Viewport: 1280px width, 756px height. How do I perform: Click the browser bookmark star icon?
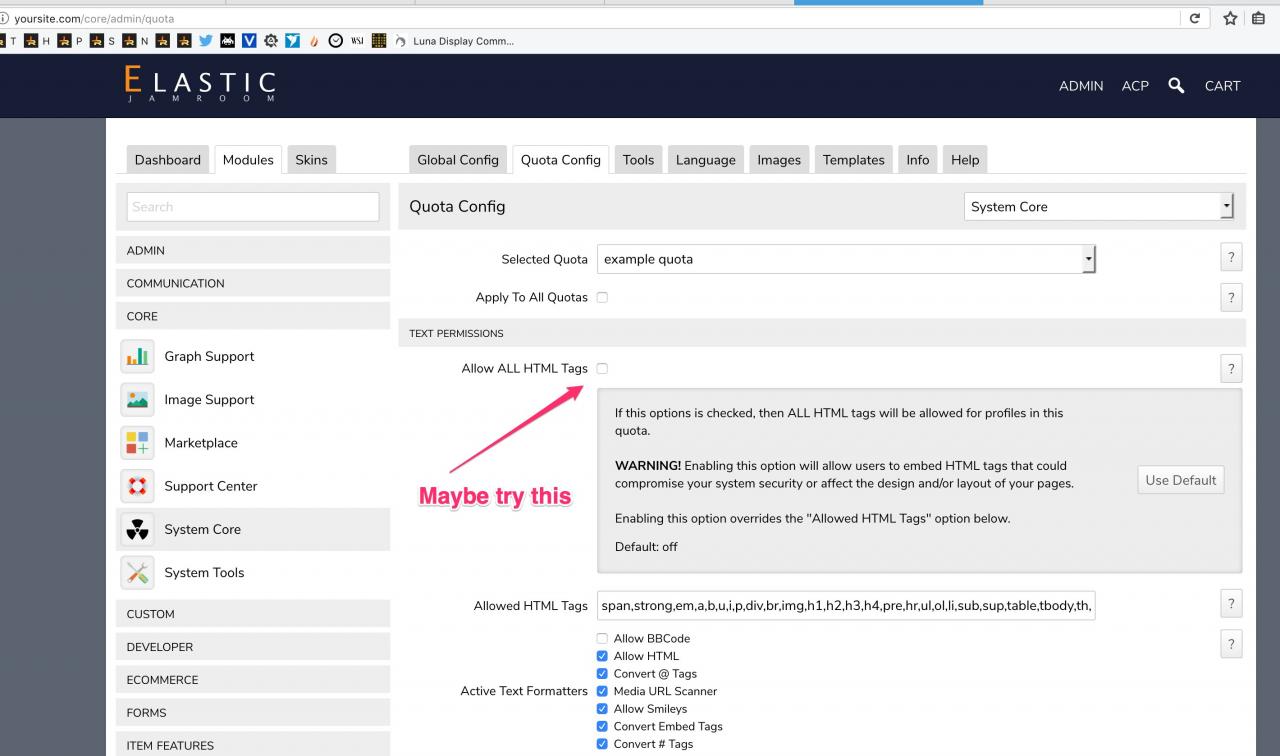(x=1230, y=19)
